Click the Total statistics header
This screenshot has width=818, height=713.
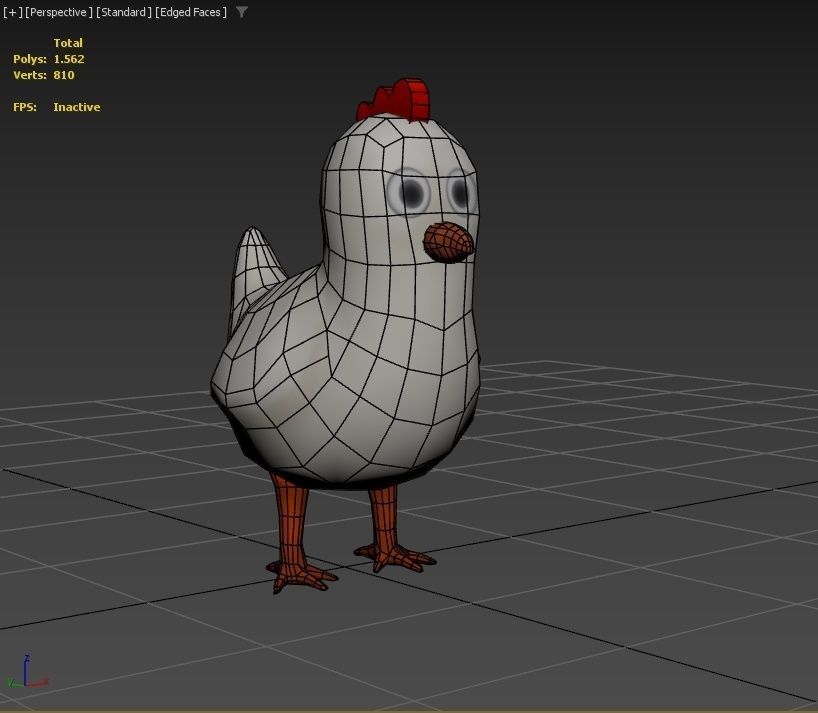68,43
